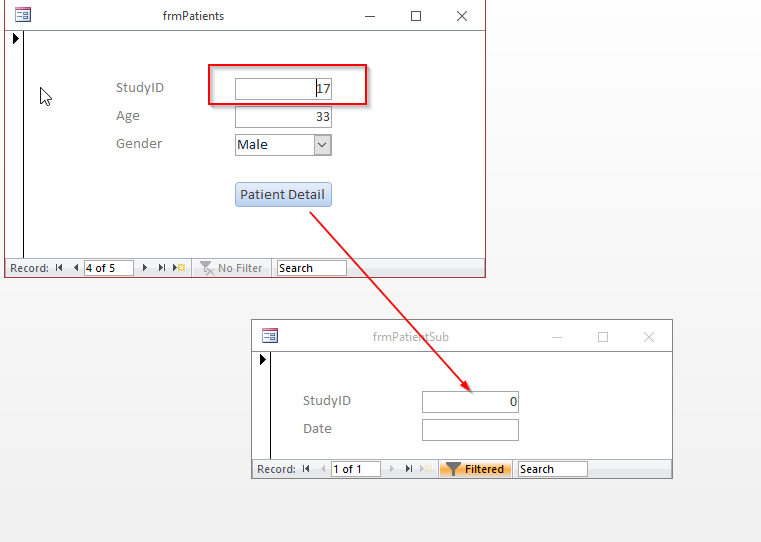Go to previous record in frmPatientSub
761x542 pixels.
point(323,469)
